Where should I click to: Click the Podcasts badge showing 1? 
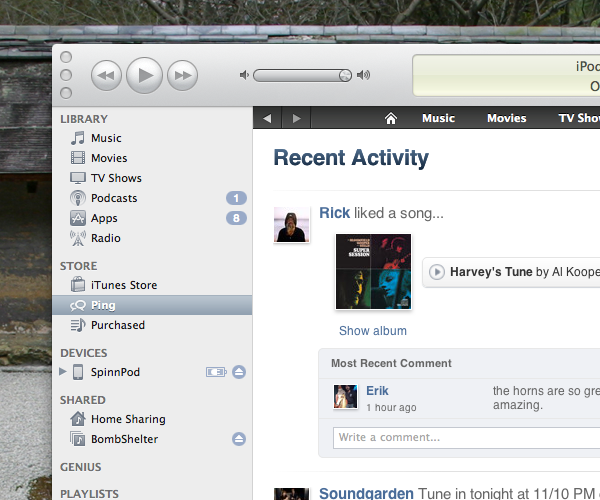[236, 198]
